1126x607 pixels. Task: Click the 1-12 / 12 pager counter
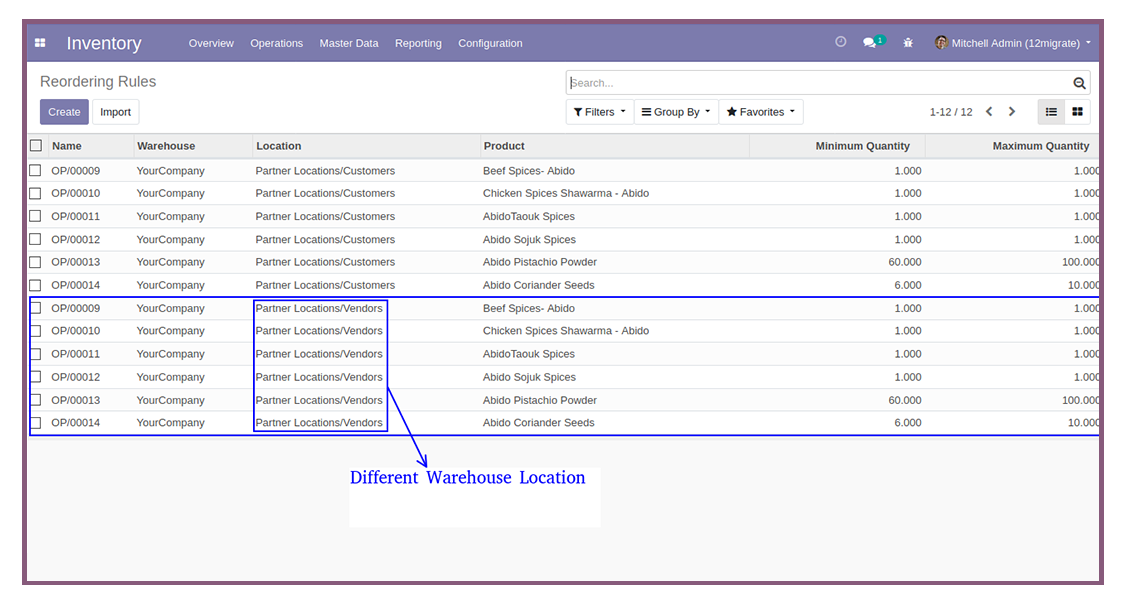pyautogui.click(x=951, y=112)
